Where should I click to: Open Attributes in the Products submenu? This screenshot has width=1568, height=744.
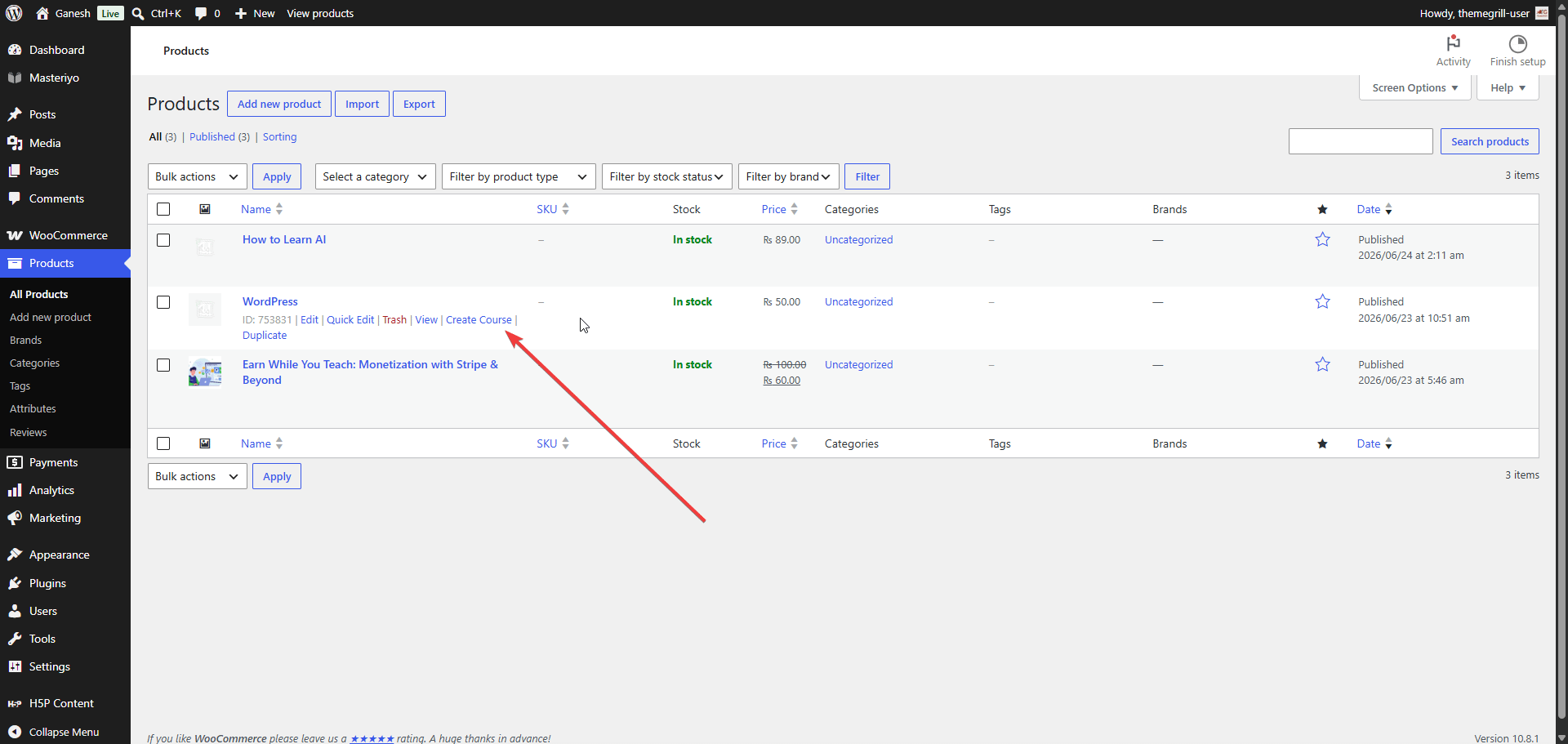[x=33, y=408]
